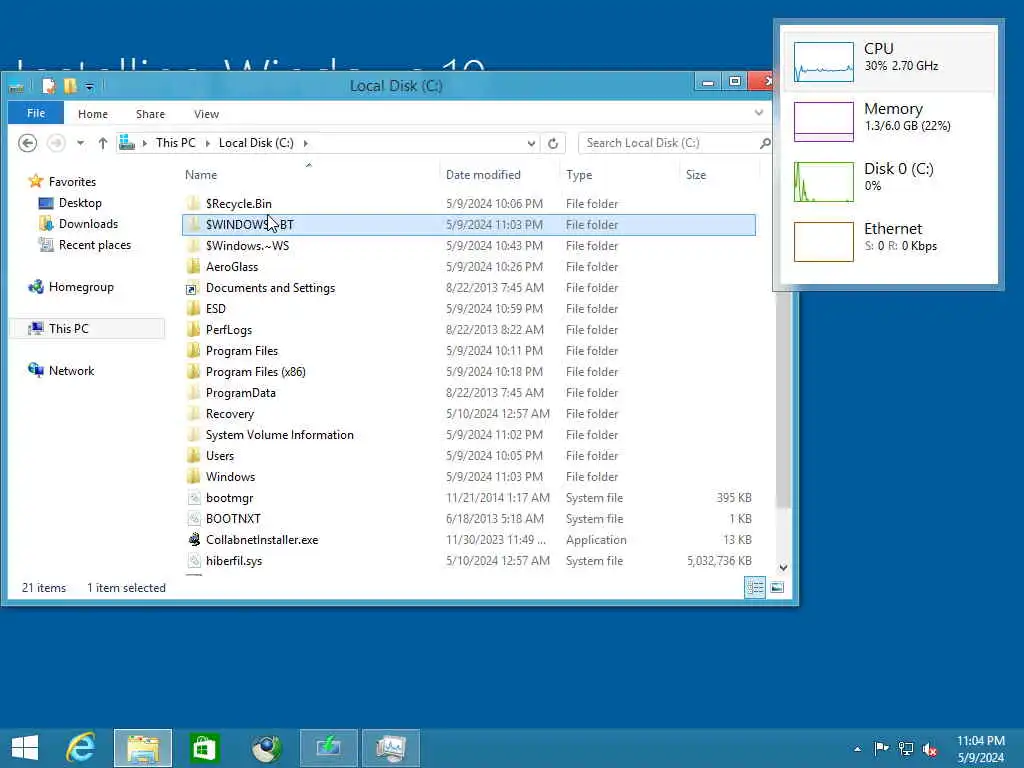Expand the arrow after Local Disk (C:) breadcrumb
The height and width of the screenshot is (768, 1024).
click(x=305, y=143)
